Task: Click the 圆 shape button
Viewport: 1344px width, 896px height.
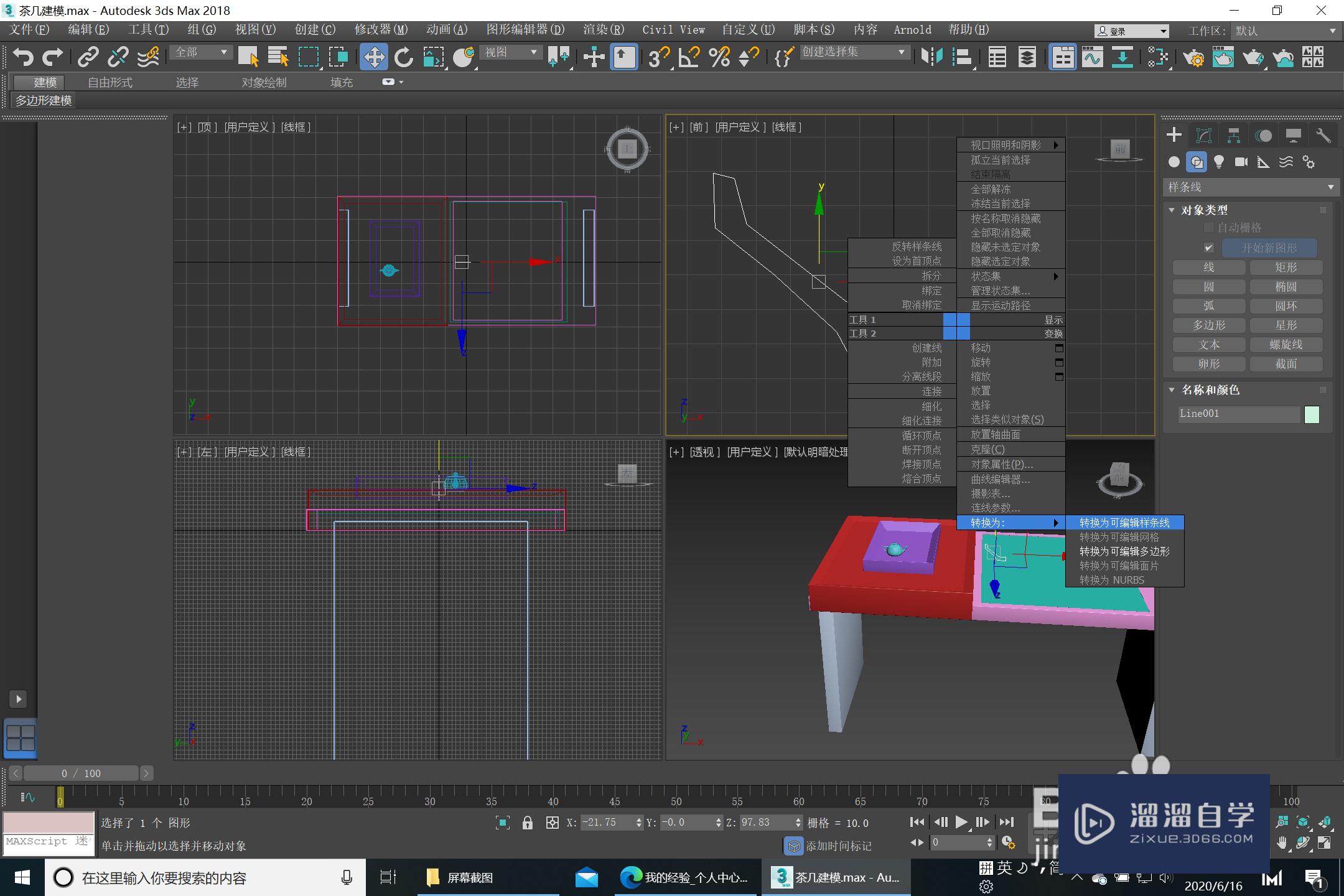Action: click(1208, 287)
